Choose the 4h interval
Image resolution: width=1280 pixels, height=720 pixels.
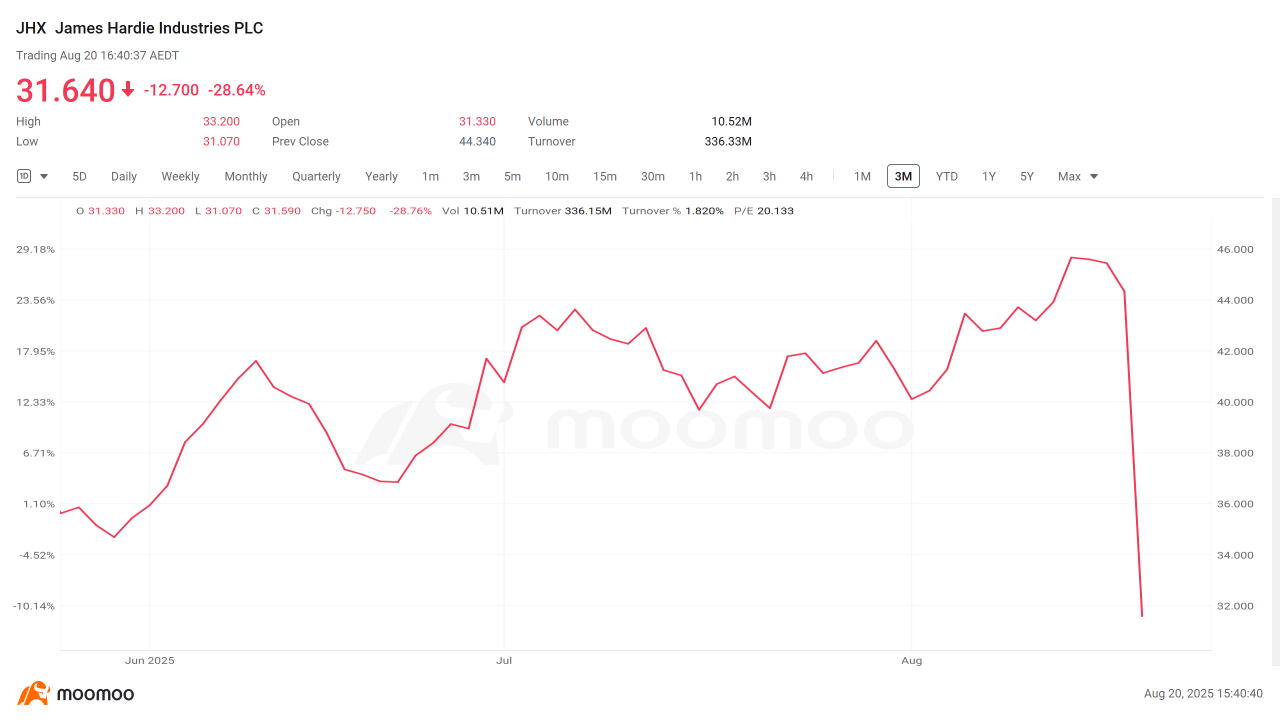point(806,176)
